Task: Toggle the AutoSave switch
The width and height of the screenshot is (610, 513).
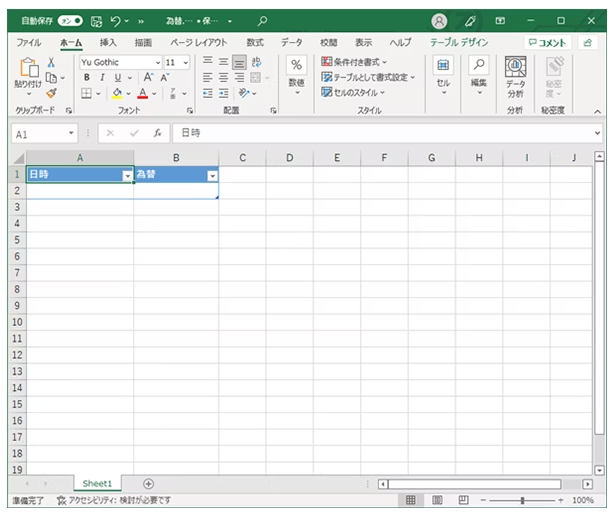Action: (x=70, y=21)
